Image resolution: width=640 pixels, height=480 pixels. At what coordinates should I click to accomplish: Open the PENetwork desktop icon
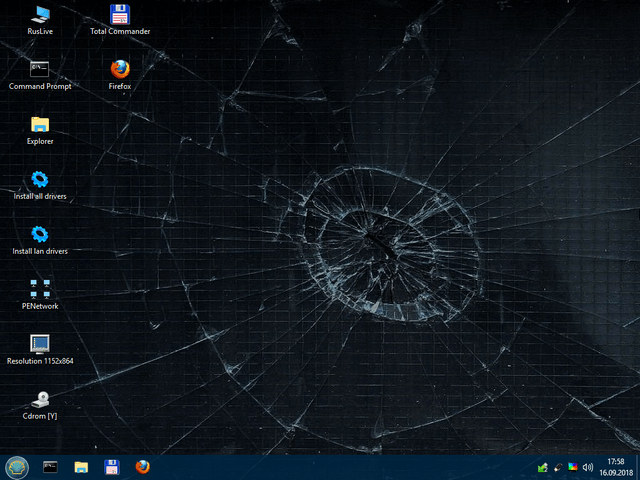pos(40,290)
